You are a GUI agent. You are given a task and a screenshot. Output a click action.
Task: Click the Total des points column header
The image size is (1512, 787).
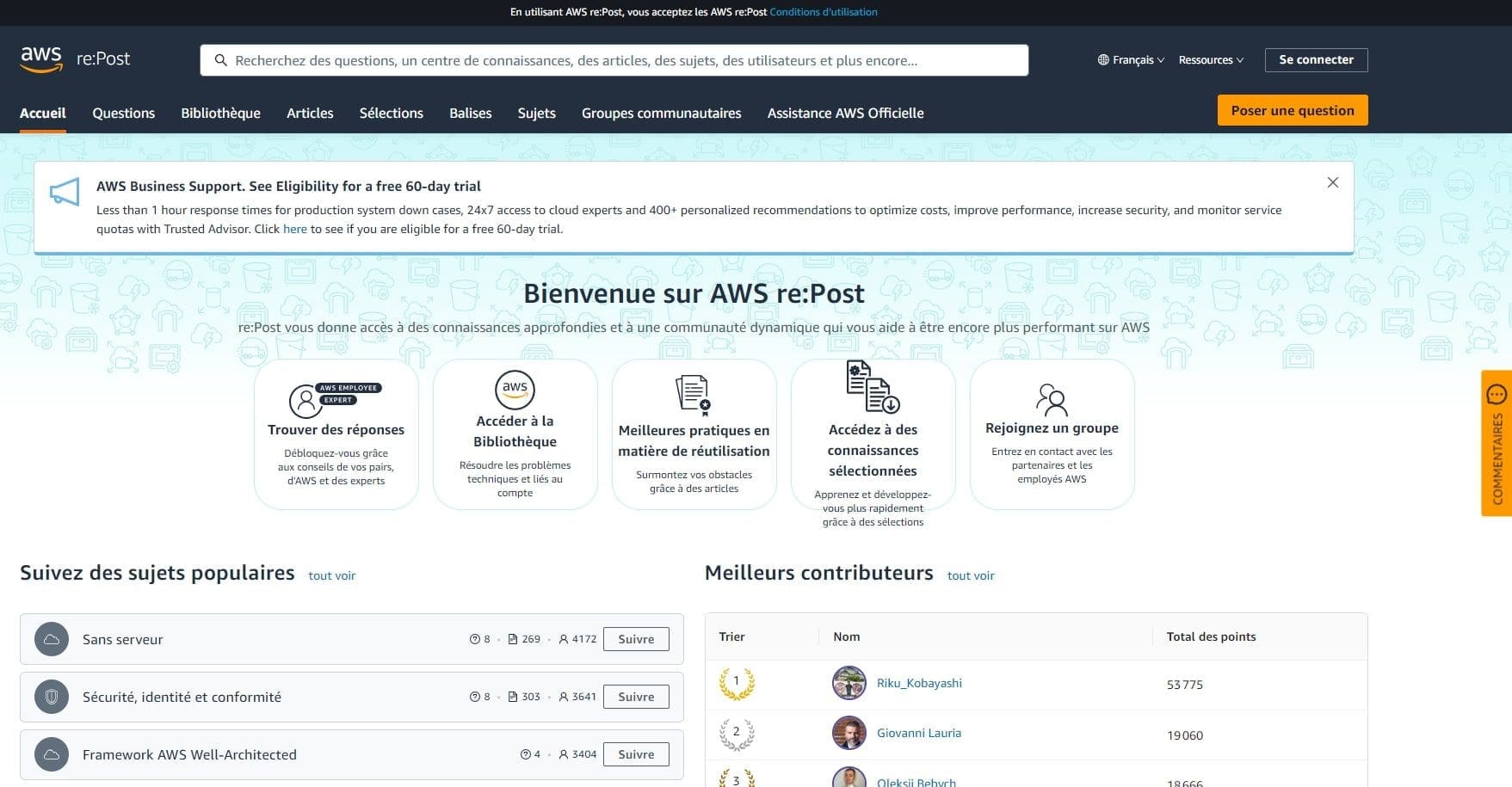(1211, 636)
